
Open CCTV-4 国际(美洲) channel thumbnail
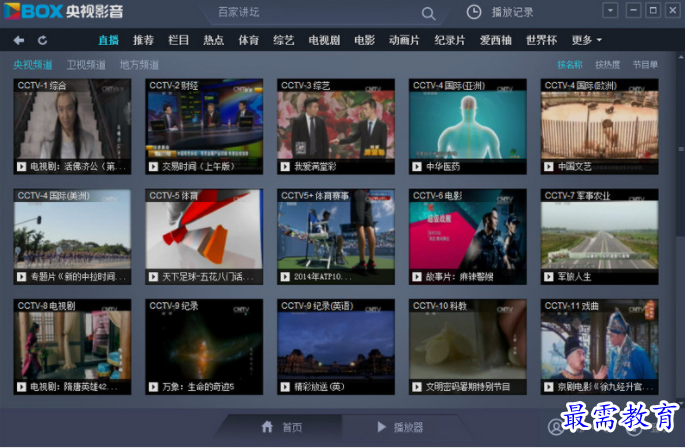coord(72,236)
